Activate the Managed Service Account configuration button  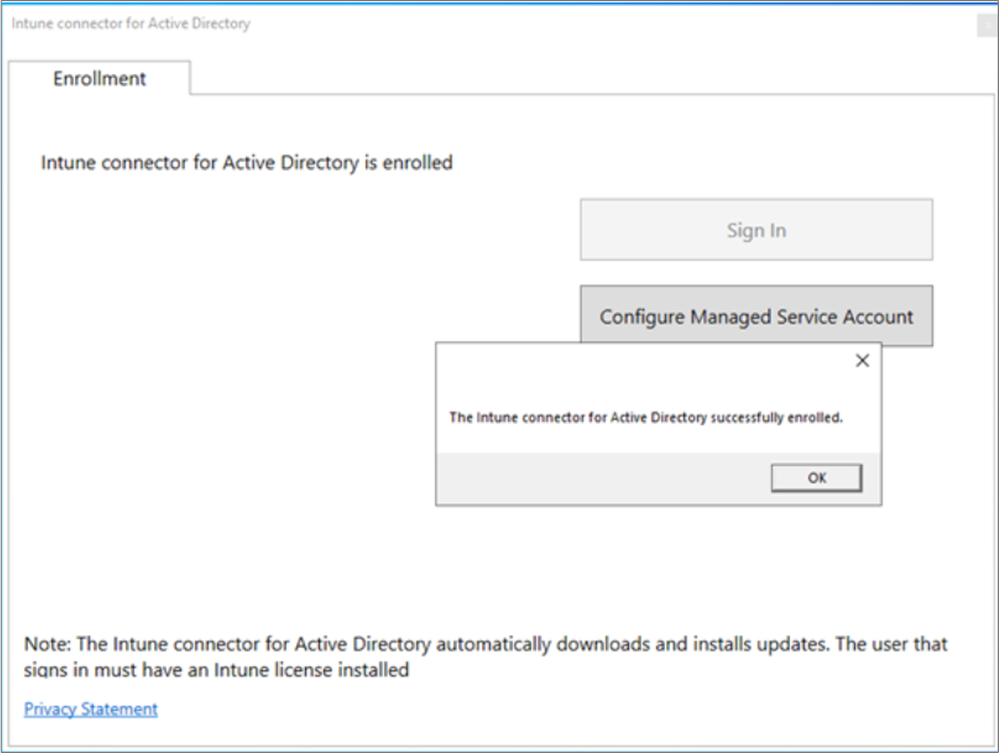point(756,317)
